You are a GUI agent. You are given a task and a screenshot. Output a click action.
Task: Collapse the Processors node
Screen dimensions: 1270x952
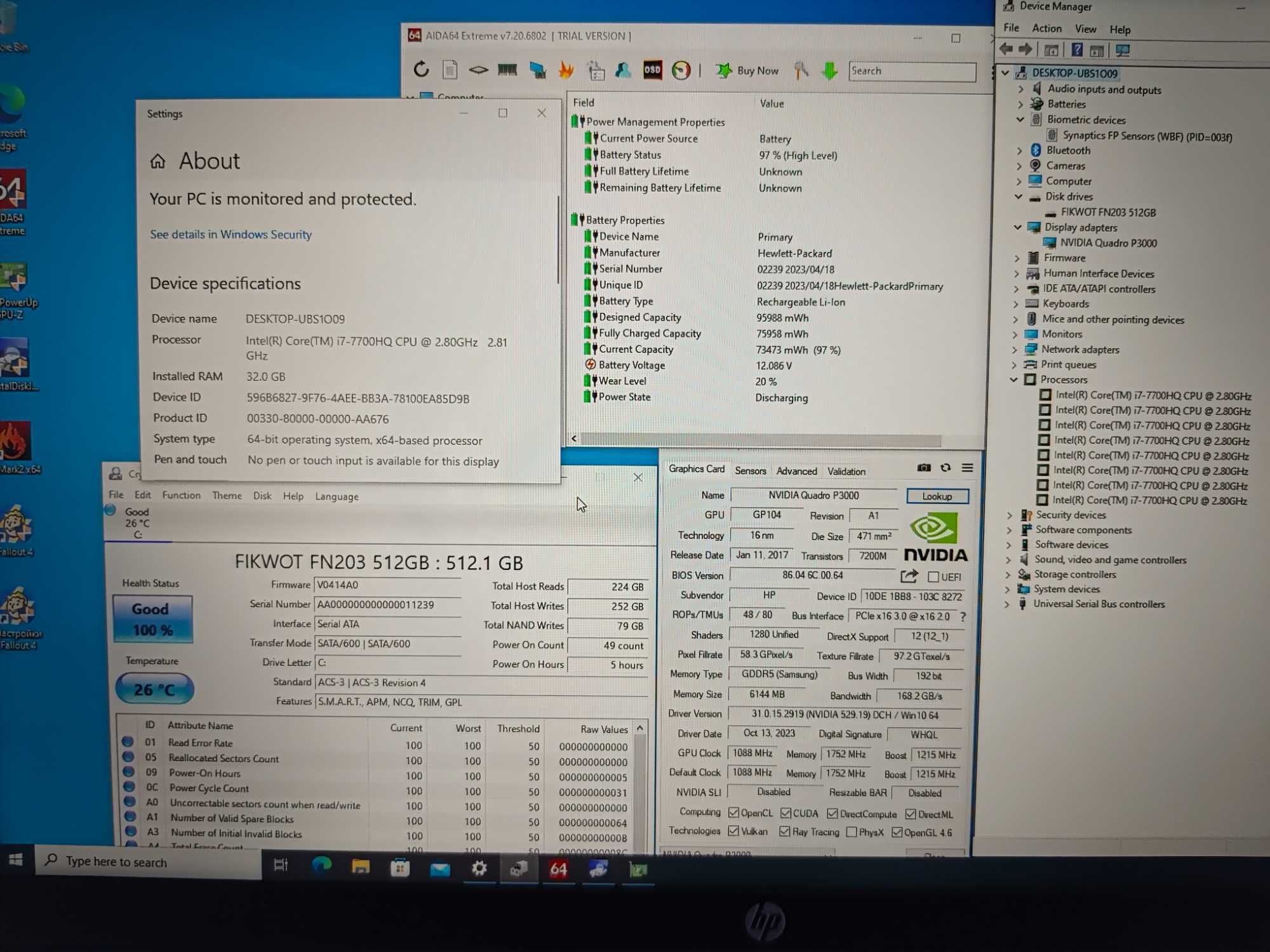(x=1013, y=380)
